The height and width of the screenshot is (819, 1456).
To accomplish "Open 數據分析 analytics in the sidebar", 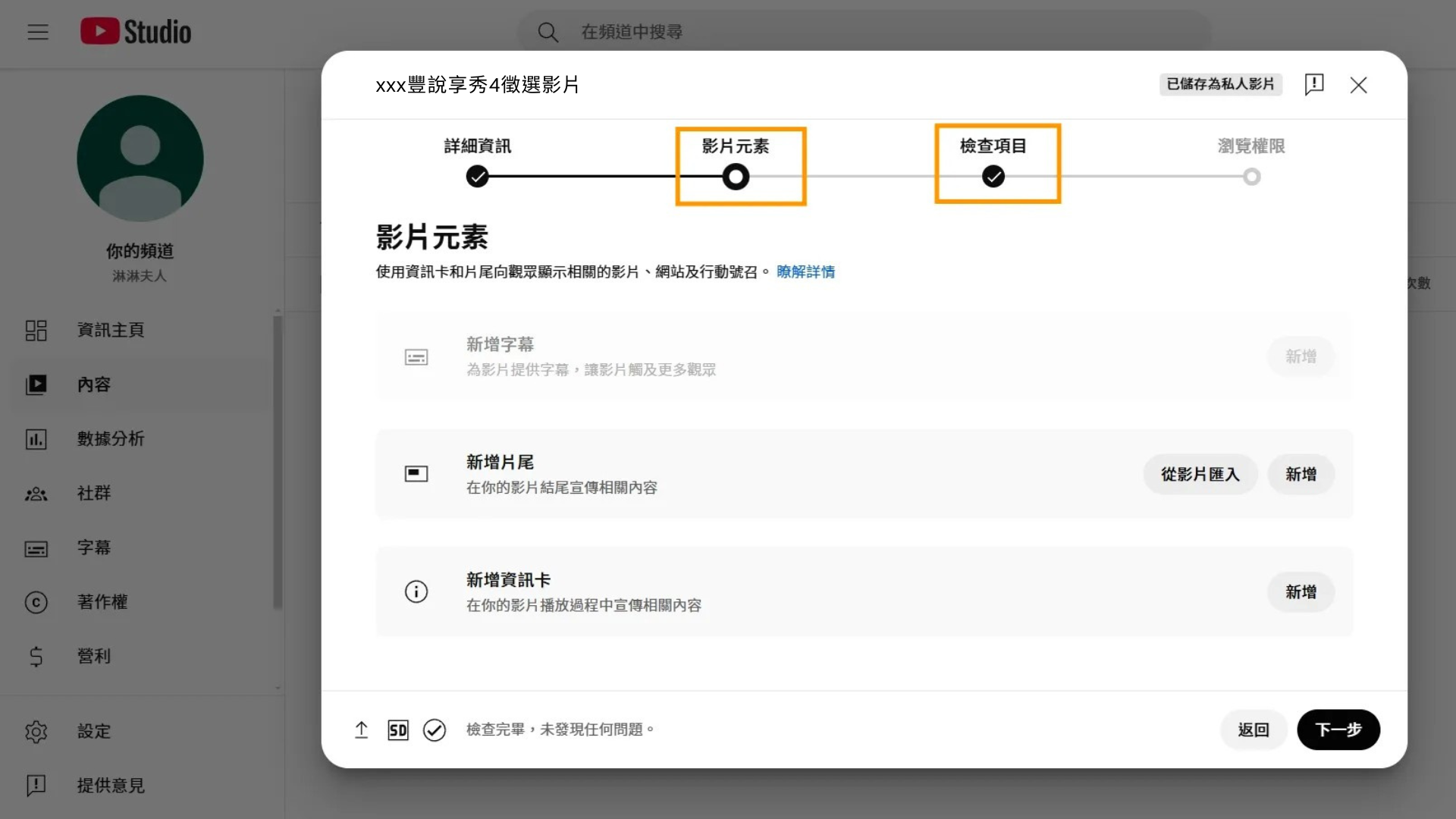I will 111,438.
